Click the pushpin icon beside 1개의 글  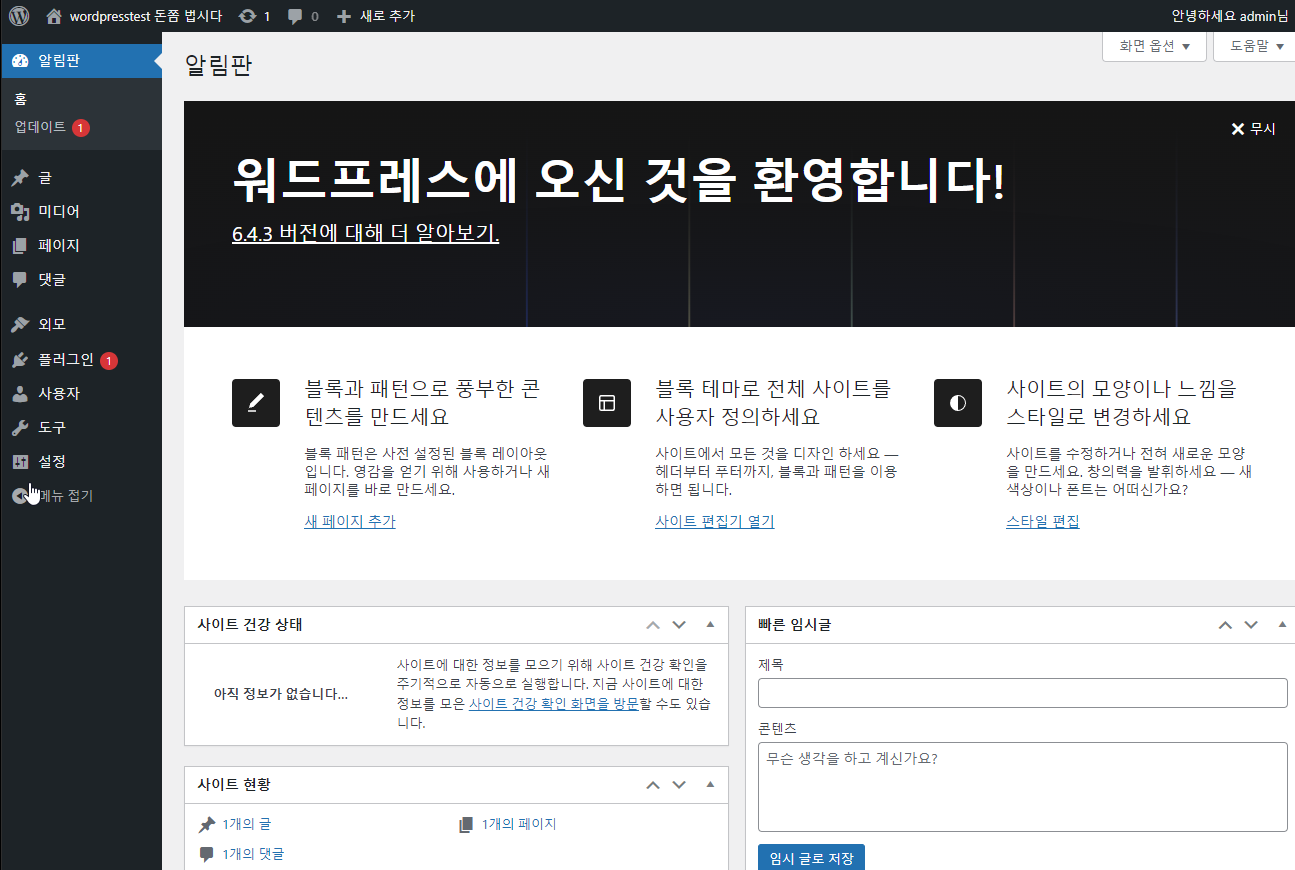coord(207,825)
